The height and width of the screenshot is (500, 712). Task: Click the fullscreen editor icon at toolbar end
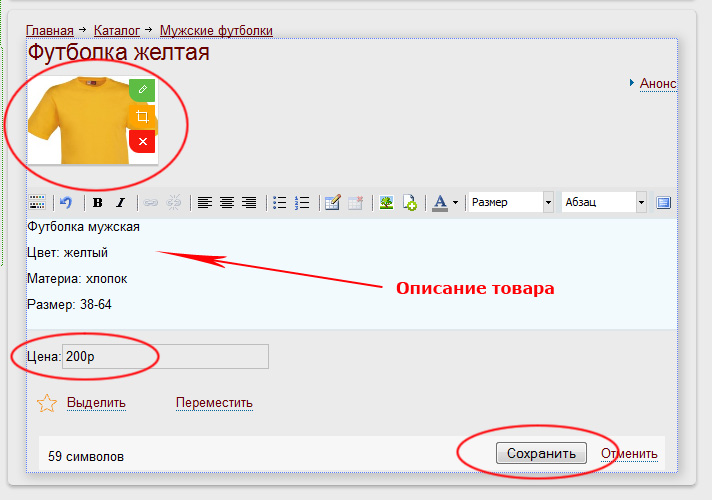(x=663, y=203)
